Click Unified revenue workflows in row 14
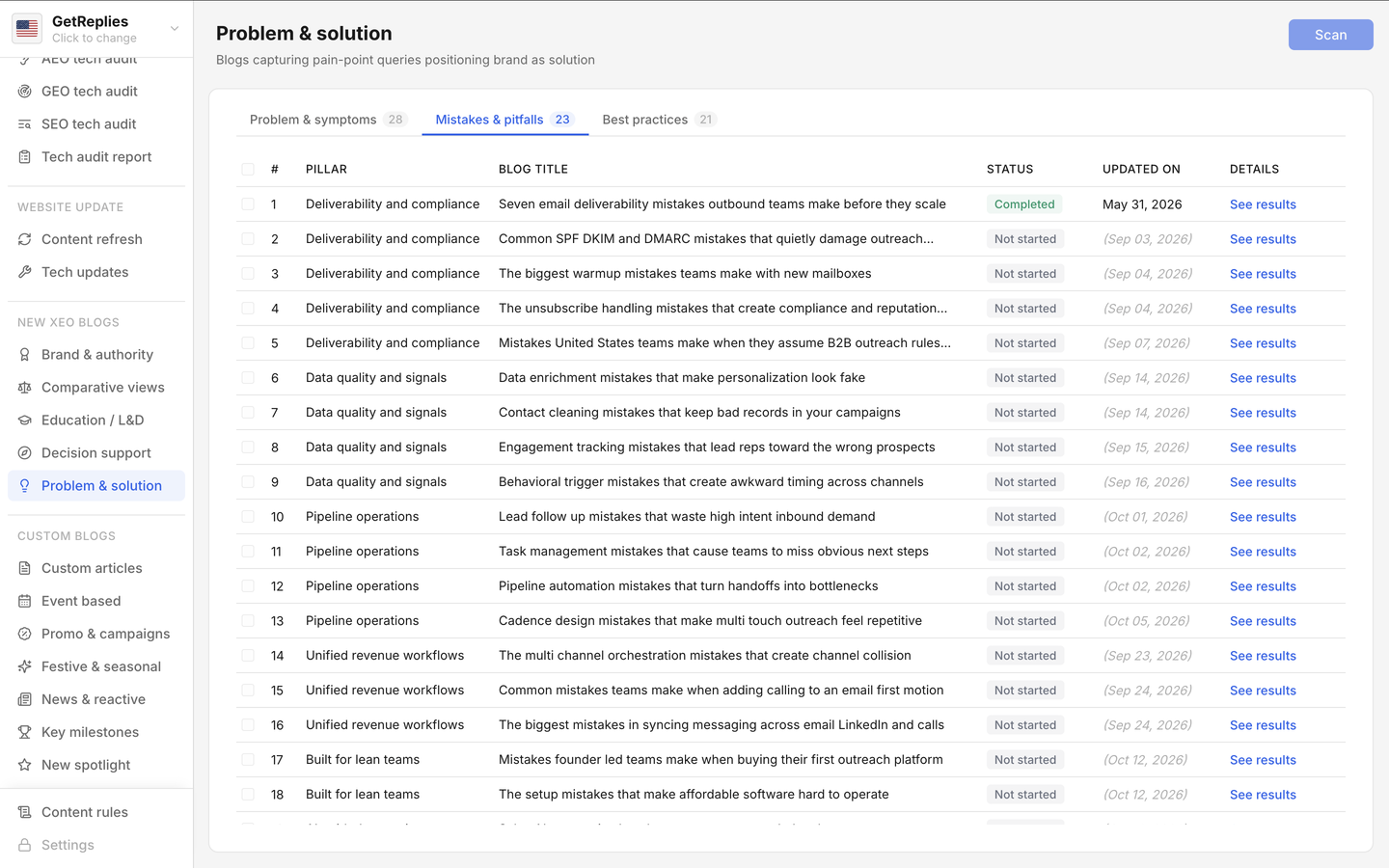The width and height of the screenshot is (1389, 868). (385, 656)
